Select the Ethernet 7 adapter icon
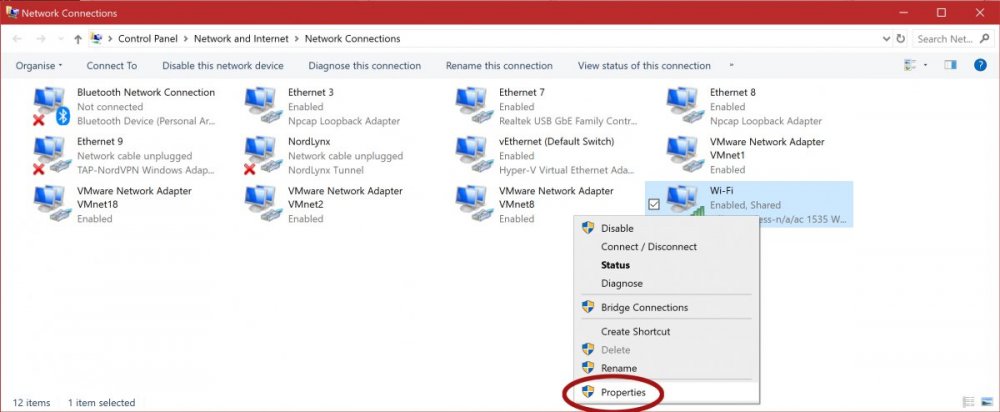Screen dimensions: 1000x412 474,106
